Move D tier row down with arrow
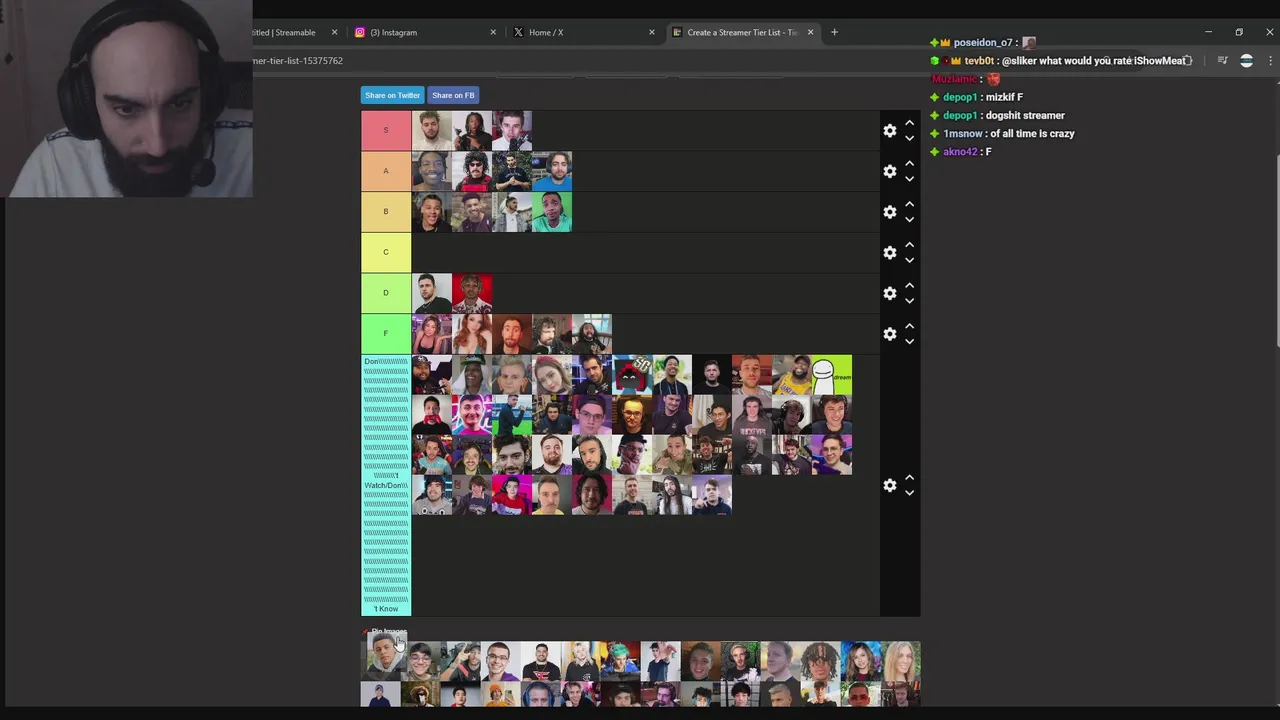1280x720 pixels. tap(909, 301)
